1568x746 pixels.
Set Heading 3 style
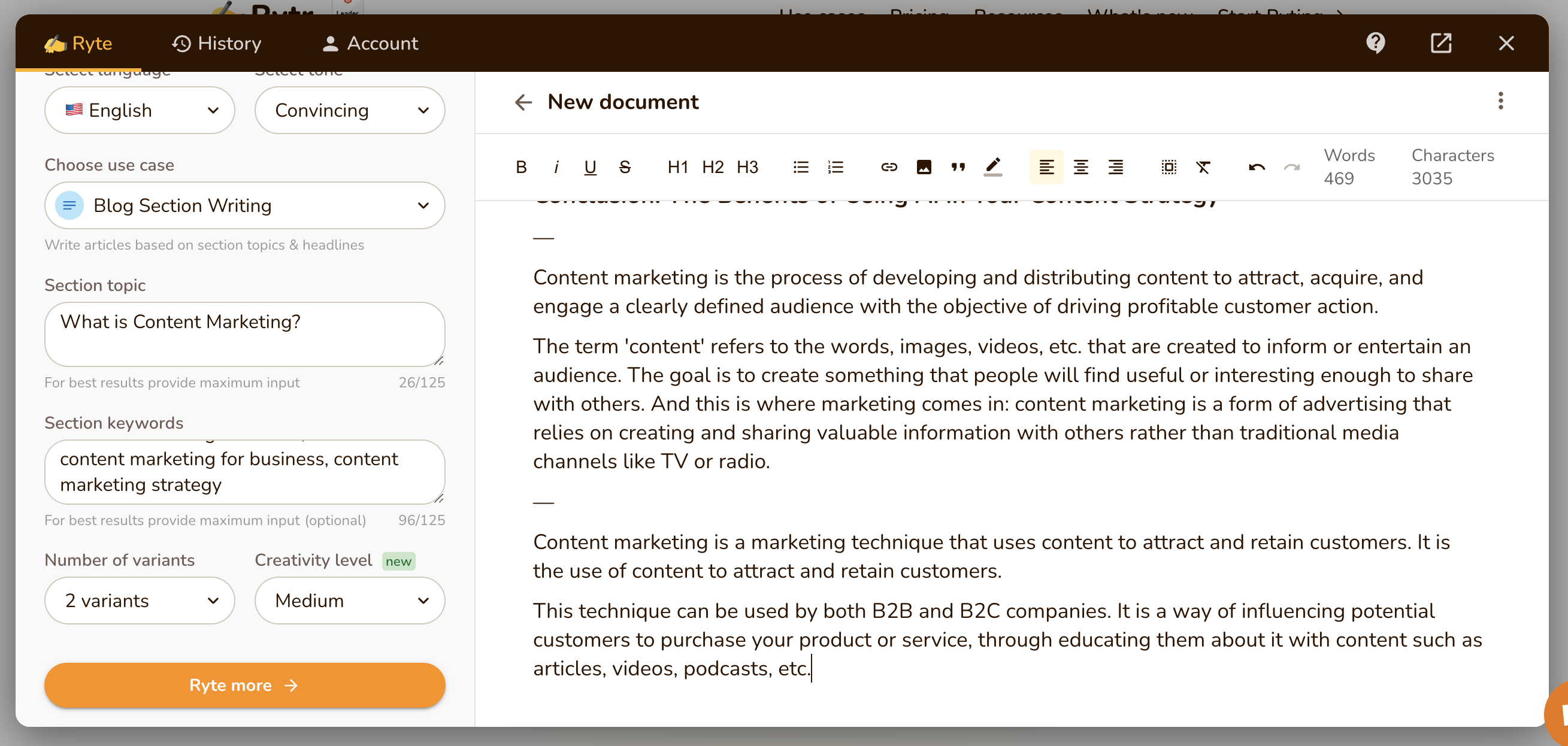point(747,166)
